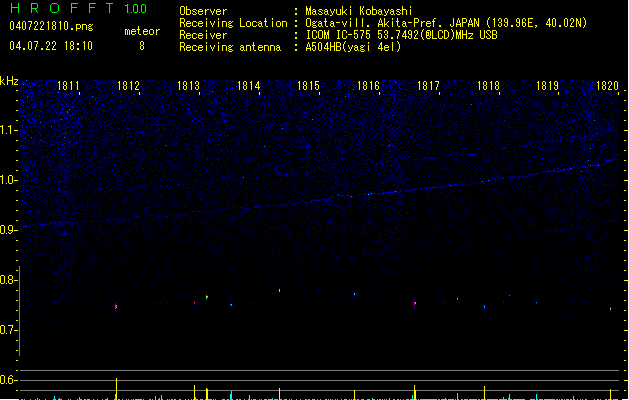Click the 1820 time marker

click(x=607, y=87)
